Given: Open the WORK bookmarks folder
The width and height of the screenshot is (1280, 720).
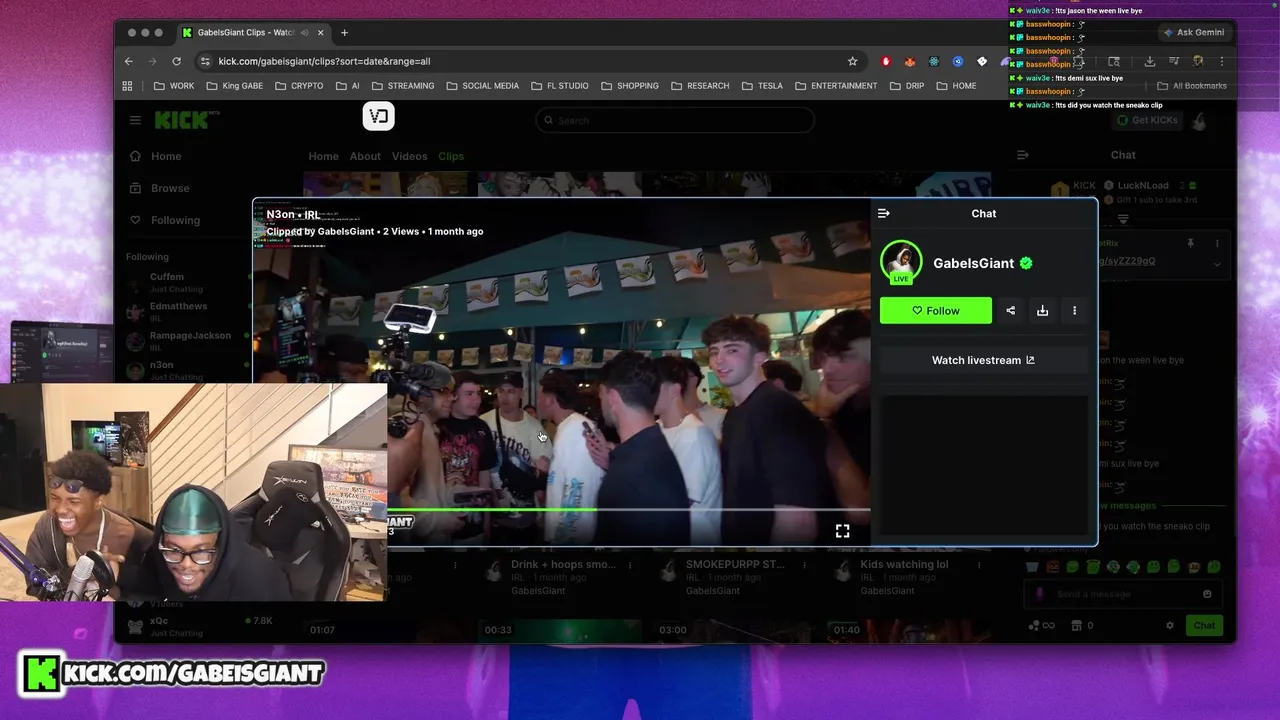Looking at the screenshot, I should 174,86.
